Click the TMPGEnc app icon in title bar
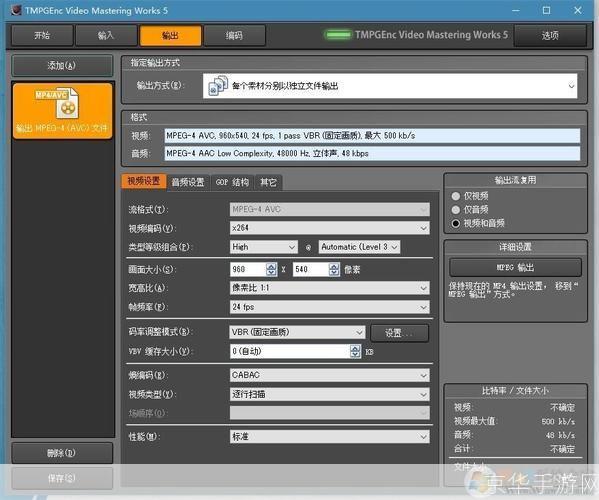599x500 pixels. [x=16, y=10]
